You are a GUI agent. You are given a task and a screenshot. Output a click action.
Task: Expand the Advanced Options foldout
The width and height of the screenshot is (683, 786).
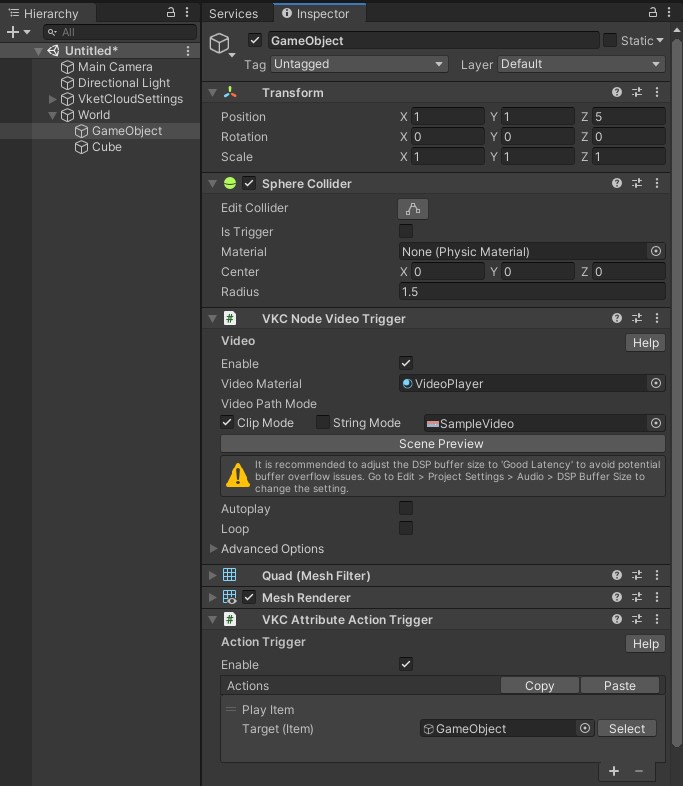214,549
